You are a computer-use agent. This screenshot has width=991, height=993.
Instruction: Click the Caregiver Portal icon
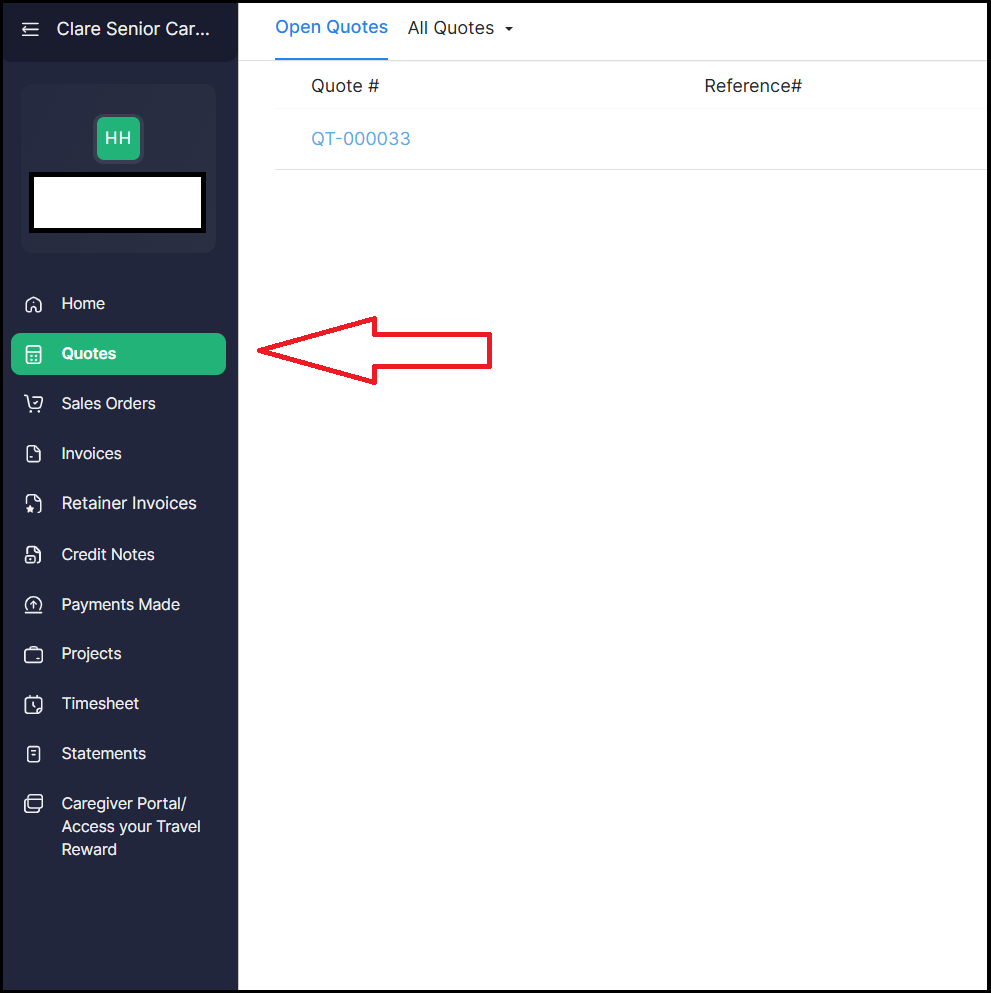pyautogui.click(x=34, y=804)
